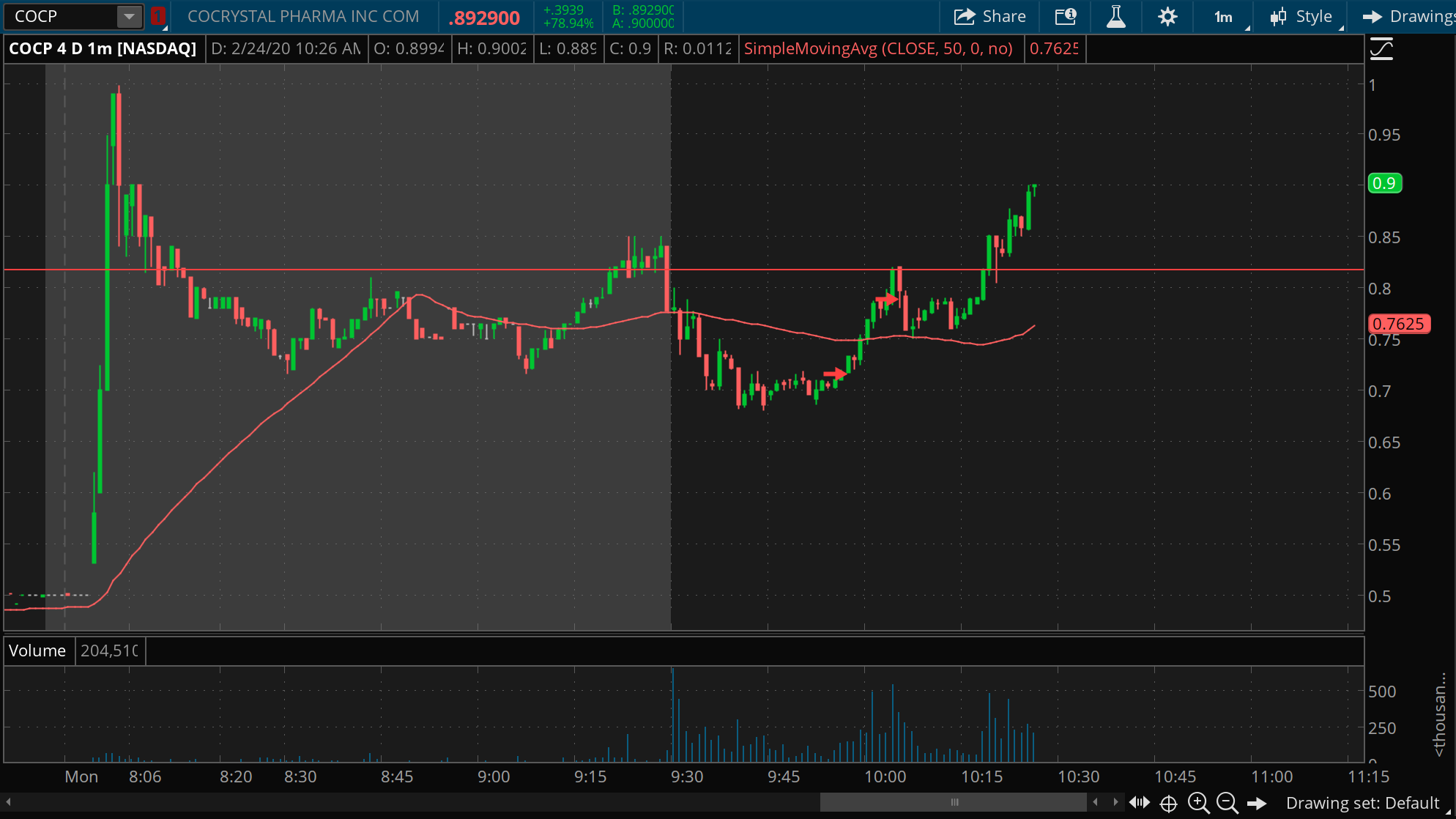Screen dimensions: 1456x819
Task: Click the horizontal chart scrollbar thumb
Action: (954, 802)
